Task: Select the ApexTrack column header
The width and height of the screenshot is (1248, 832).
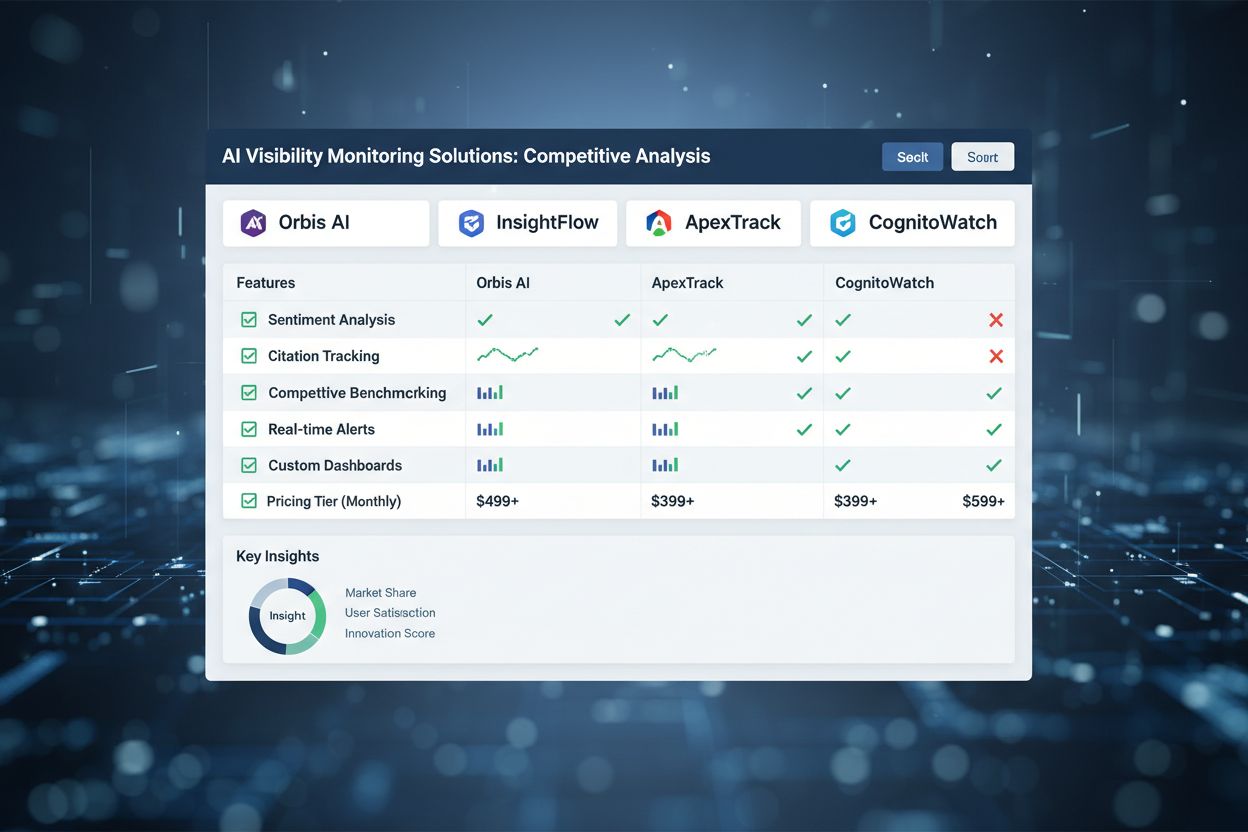Action: [688, 282]
